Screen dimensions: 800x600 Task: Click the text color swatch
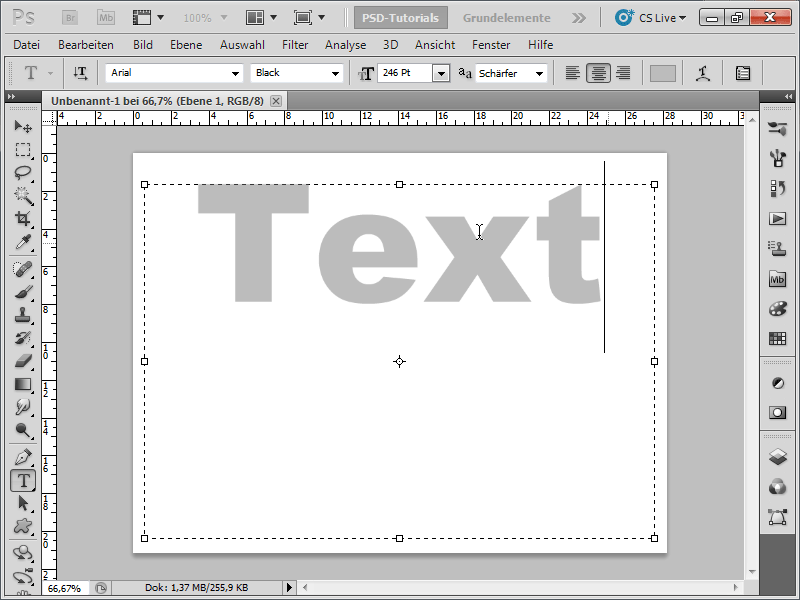[x=662, y=73]
